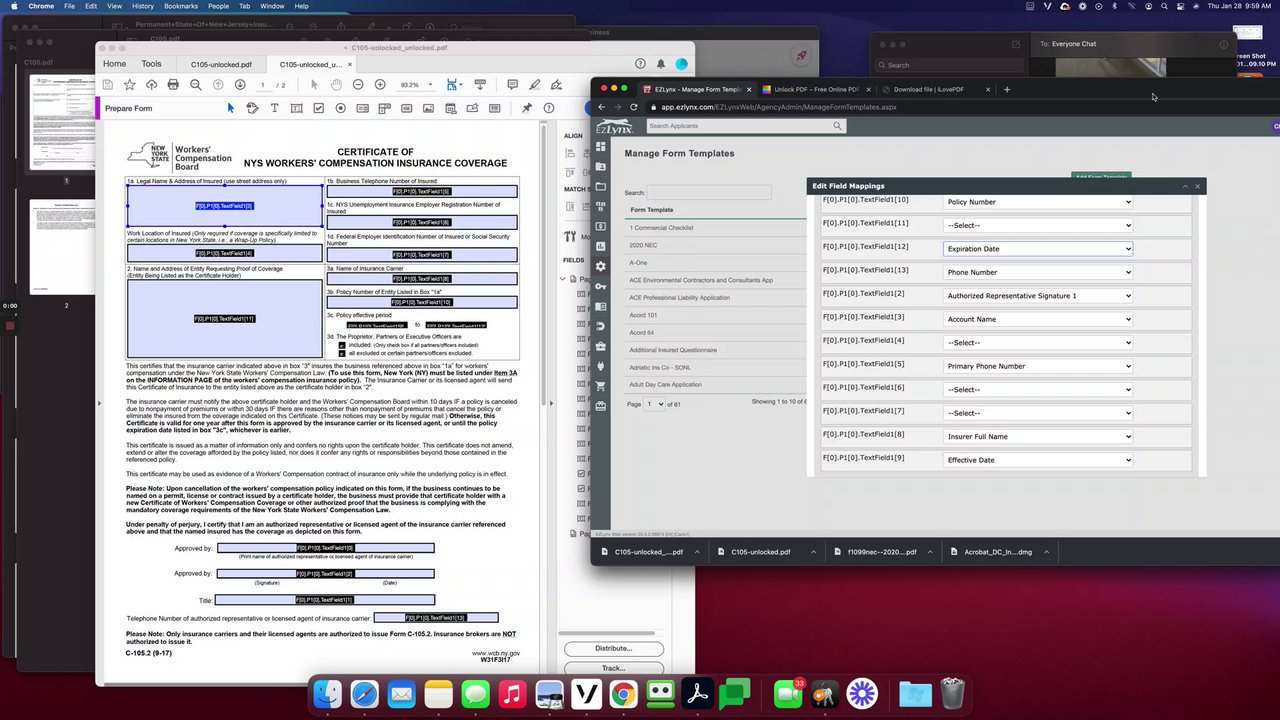Open the Effective Date mapping dropdown

click(x=1038, y=460)
